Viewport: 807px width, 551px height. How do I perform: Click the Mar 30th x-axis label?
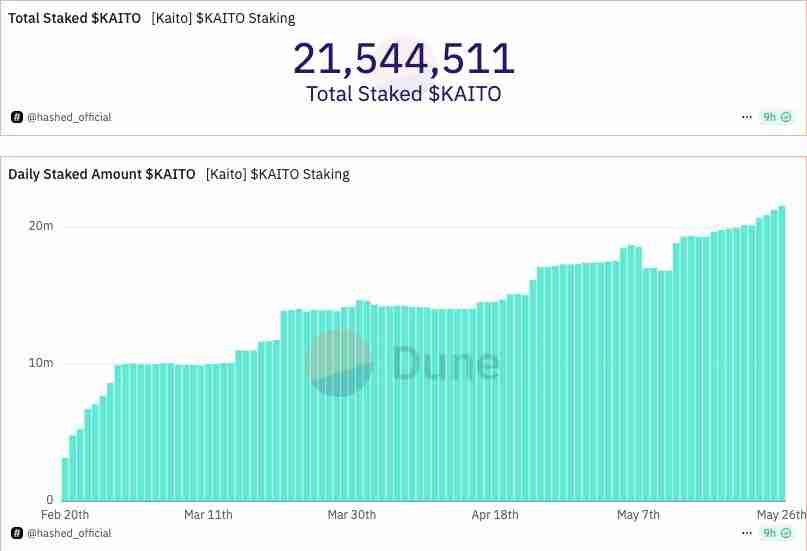(352, 515)
